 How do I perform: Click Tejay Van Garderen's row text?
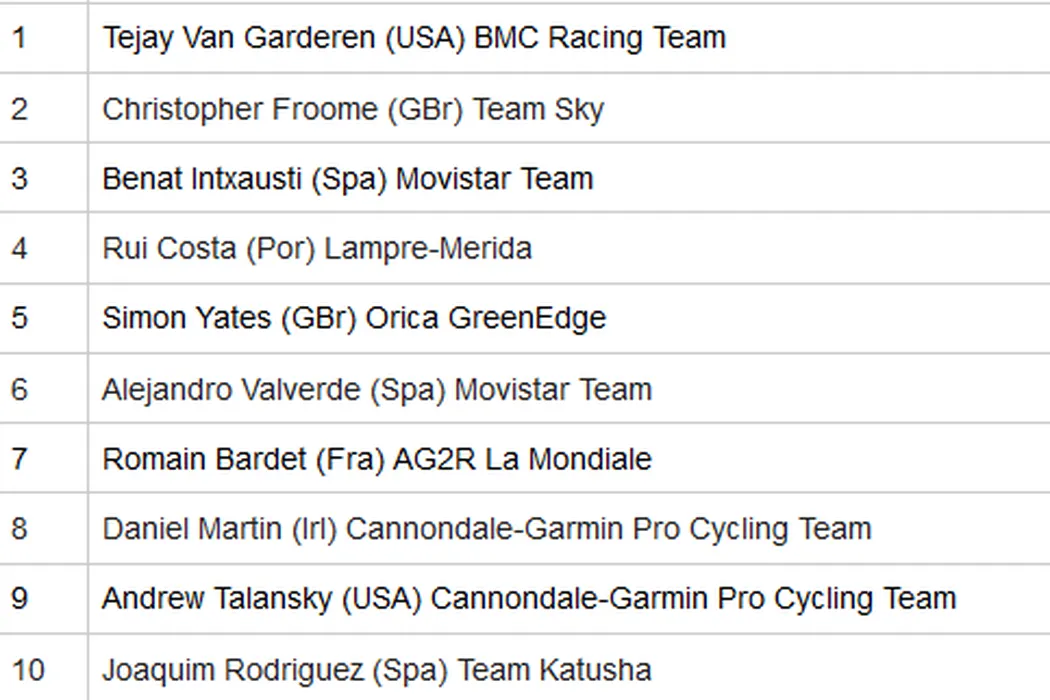coord(414,38)
